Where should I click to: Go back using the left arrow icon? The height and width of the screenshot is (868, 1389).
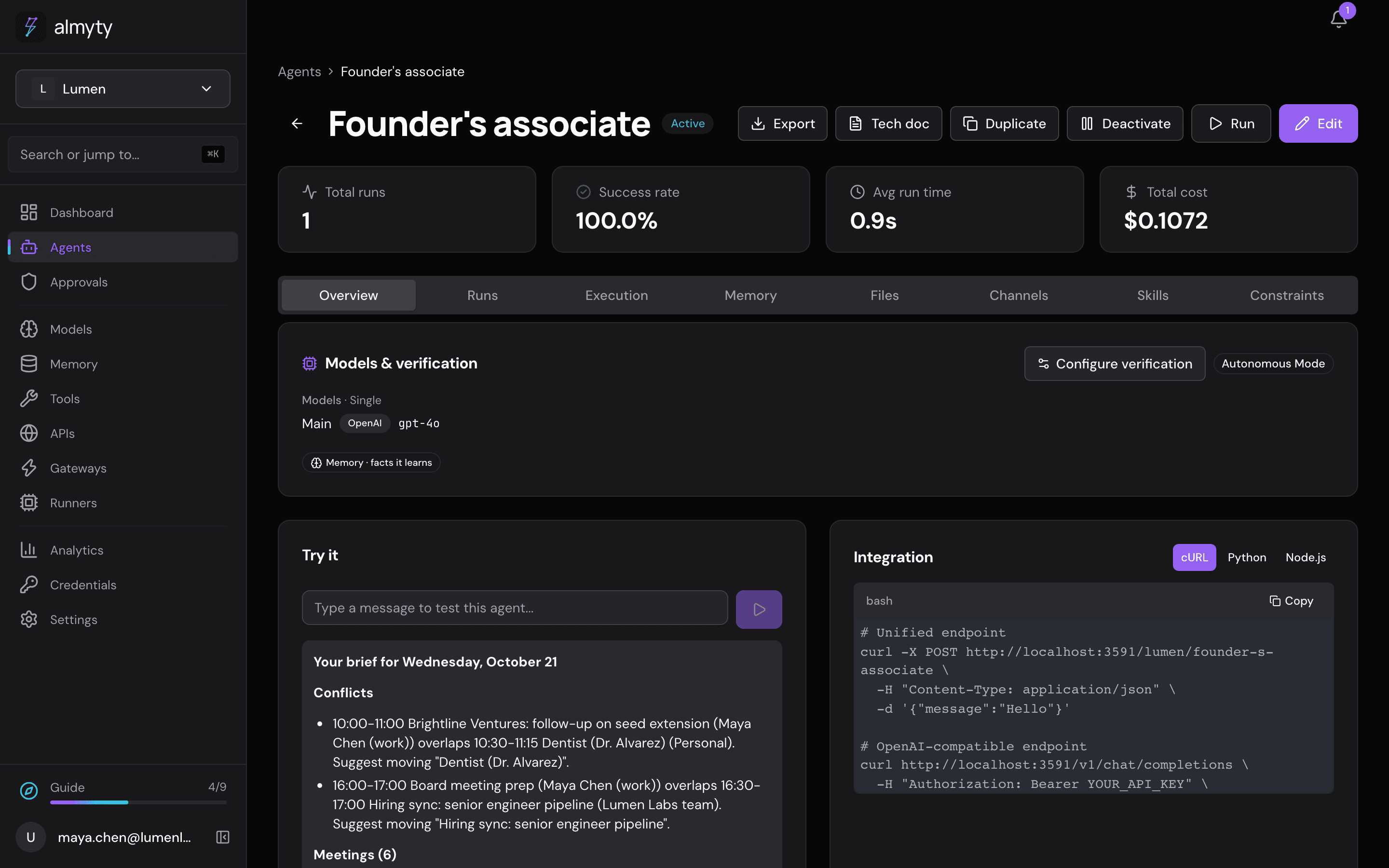297,123
